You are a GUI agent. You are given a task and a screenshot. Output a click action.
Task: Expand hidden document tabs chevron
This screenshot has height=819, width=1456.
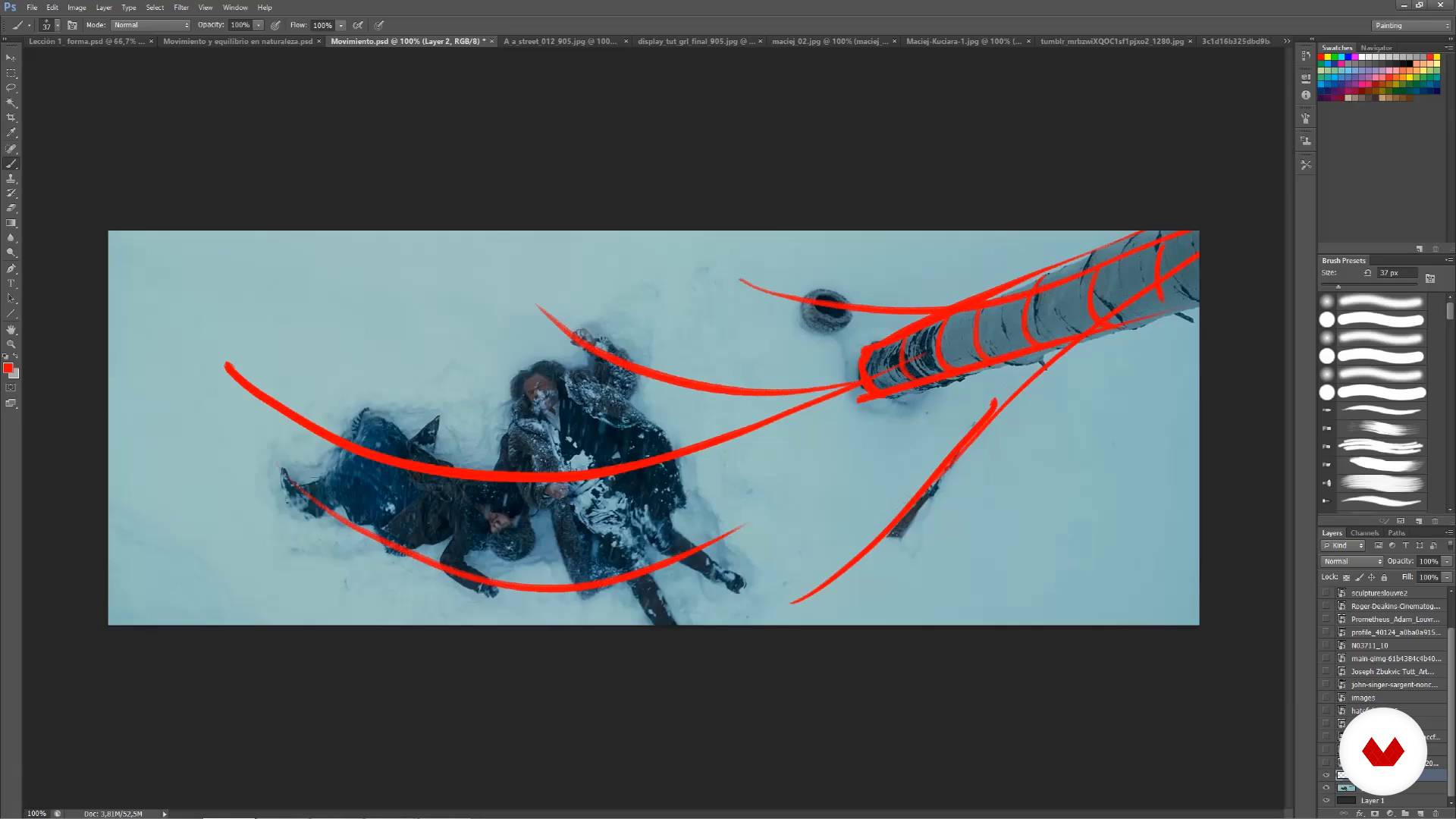[x=1287, y=41]
